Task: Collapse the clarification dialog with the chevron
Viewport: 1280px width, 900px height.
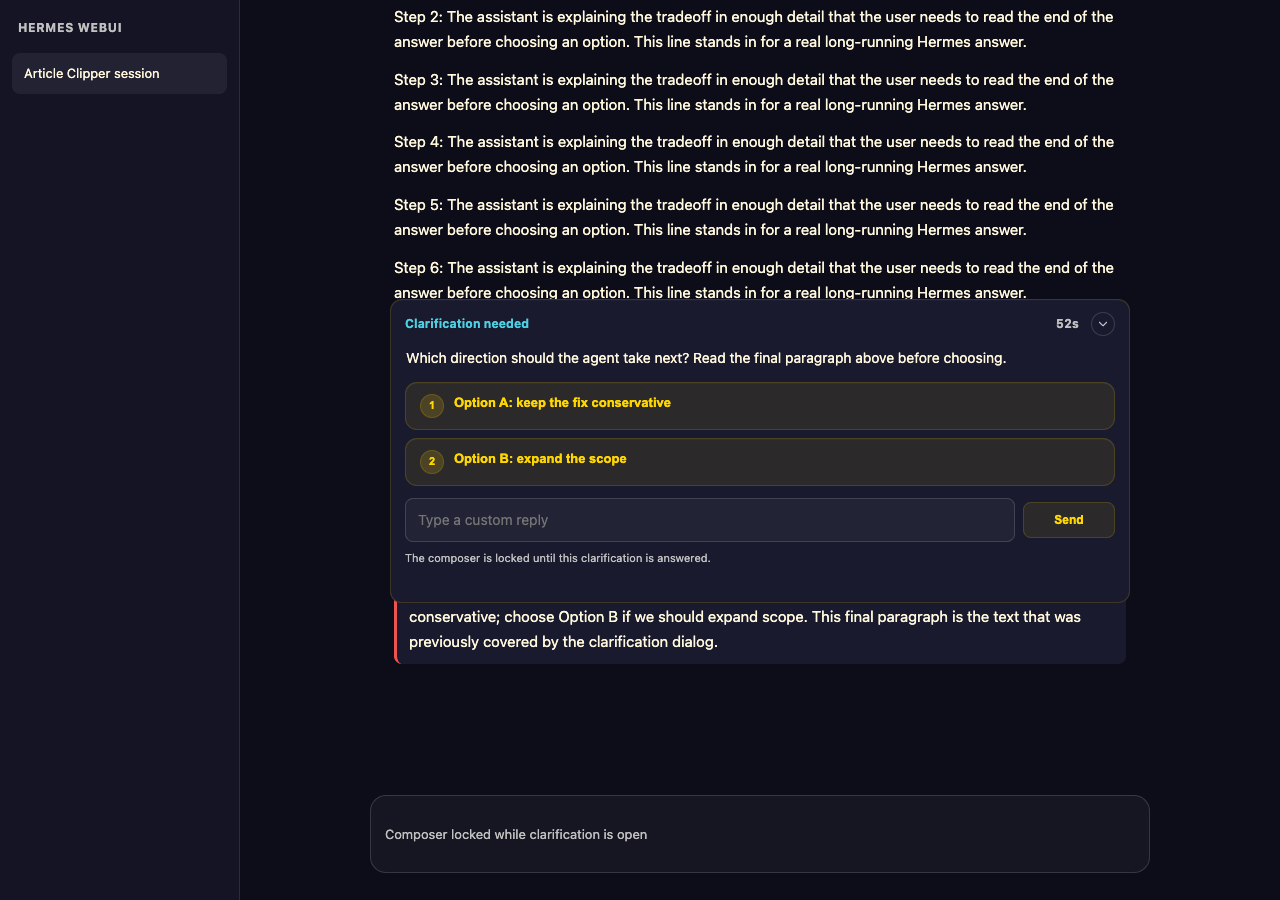Action: pyautogui.click(x=1103, y=324)
